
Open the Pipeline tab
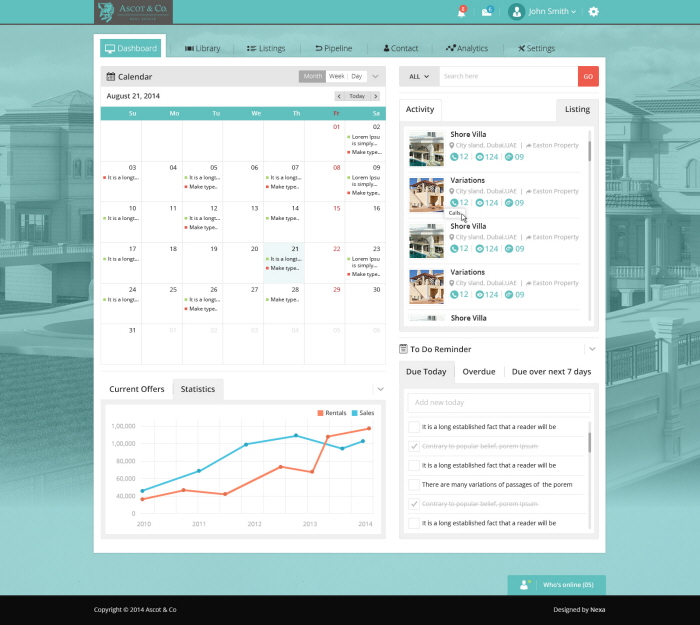pos(333,48)
